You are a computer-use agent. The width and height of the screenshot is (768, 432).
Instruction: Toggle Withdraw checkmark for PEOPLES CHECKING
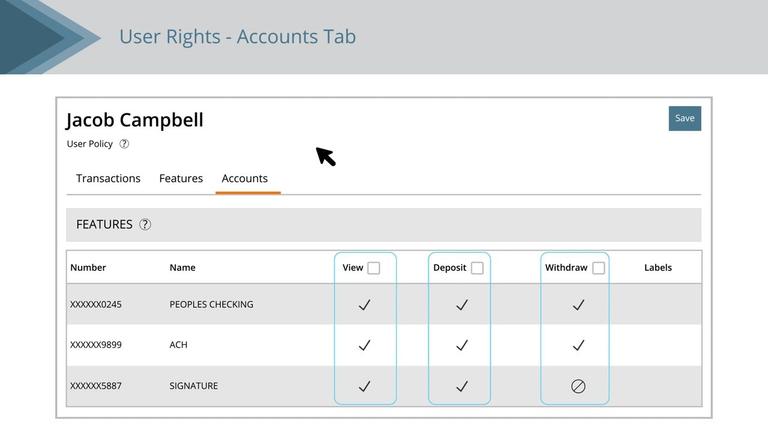pyautogui.click(x=578, y=305)
